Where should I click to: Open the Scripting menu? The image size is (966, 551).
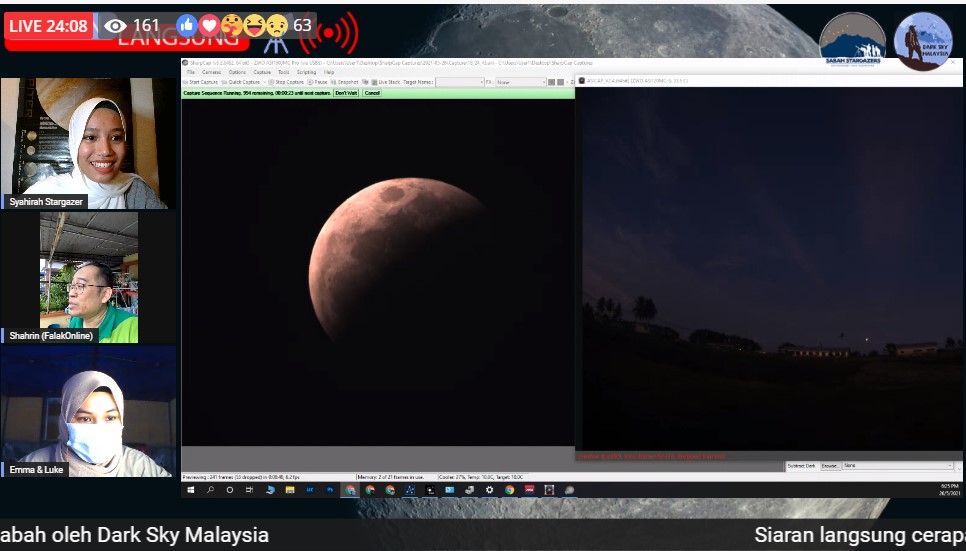point(306,72)
